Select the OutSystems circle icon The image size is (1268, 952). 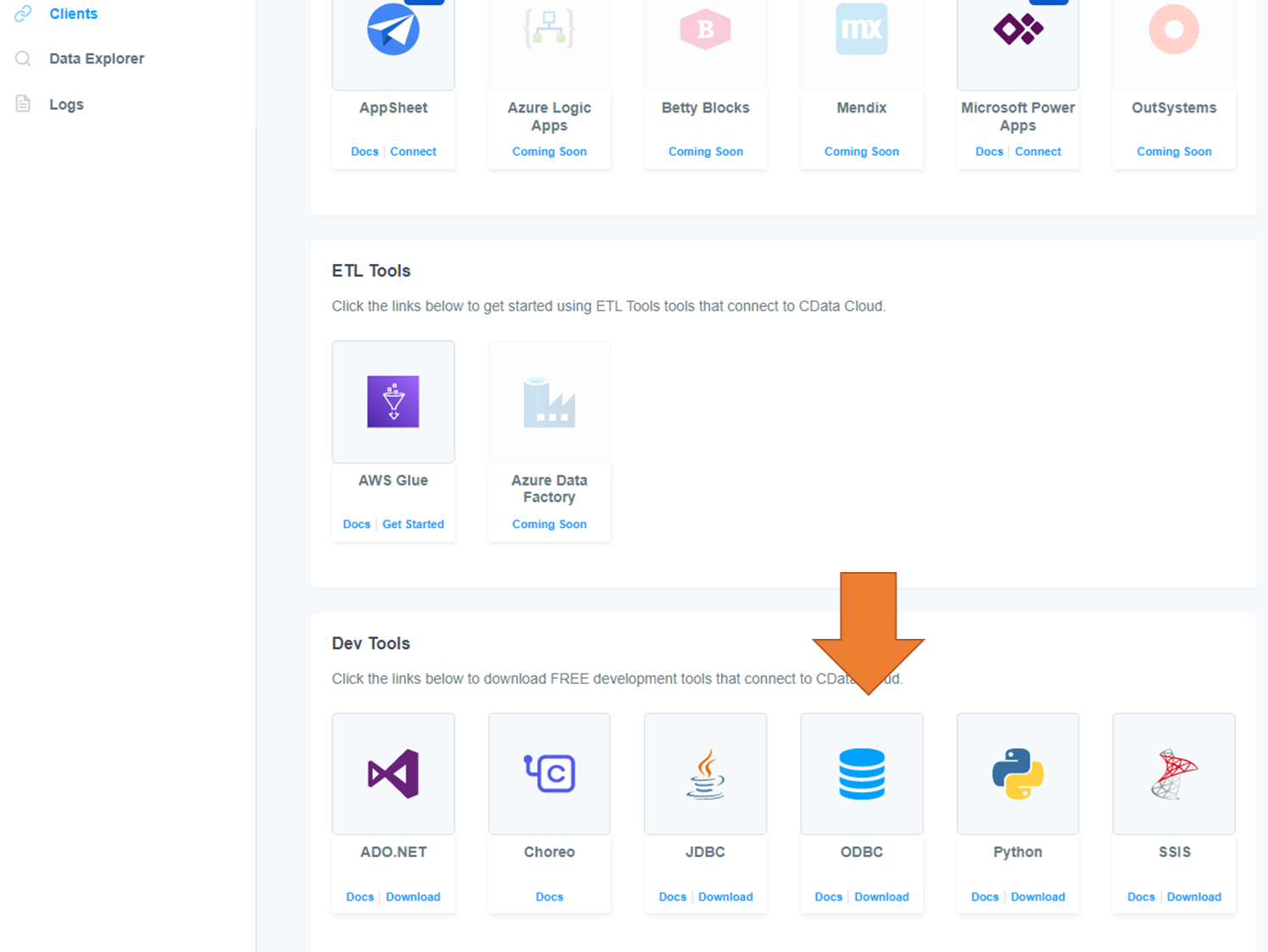[1173, 30]
